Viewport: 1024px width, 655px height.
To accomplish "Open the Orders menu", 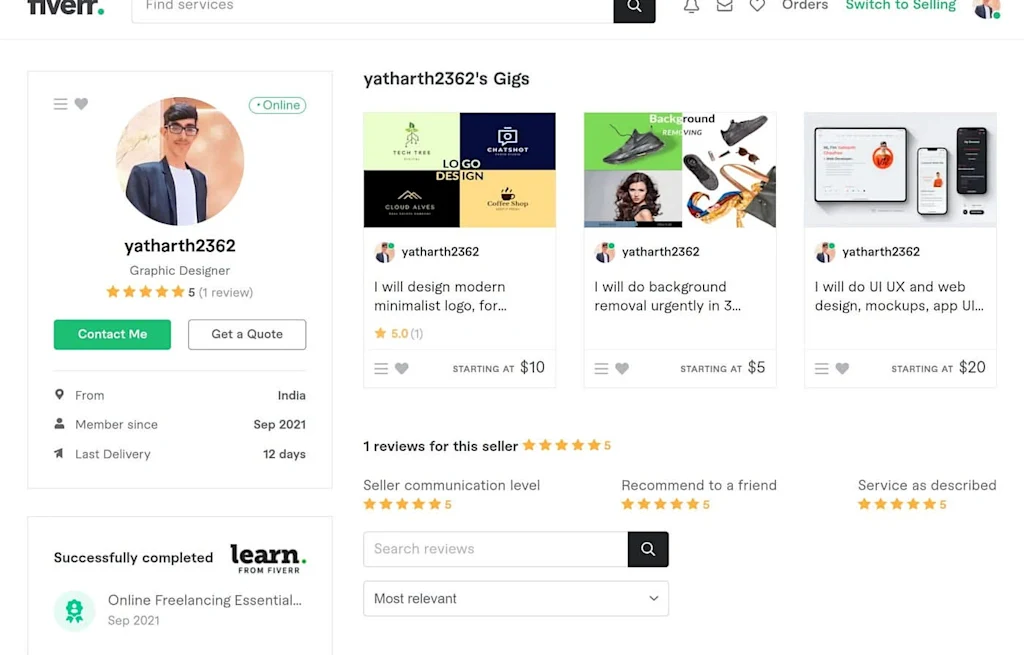I will (806, 6).
